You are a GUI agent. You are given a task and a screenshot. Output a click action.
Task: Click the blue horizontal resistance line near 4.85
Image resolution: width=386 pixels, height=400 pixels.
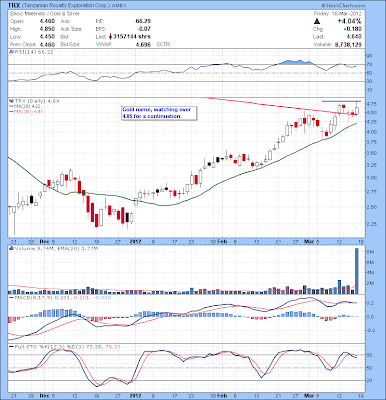click(x=341, y=101)
